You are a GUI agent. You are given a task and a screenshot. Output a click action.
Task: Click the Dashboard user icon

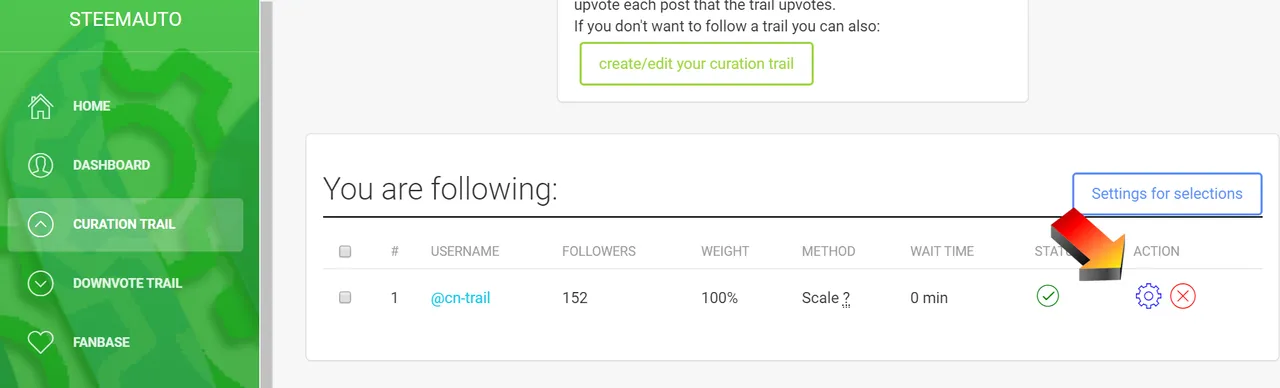(40, 165)
